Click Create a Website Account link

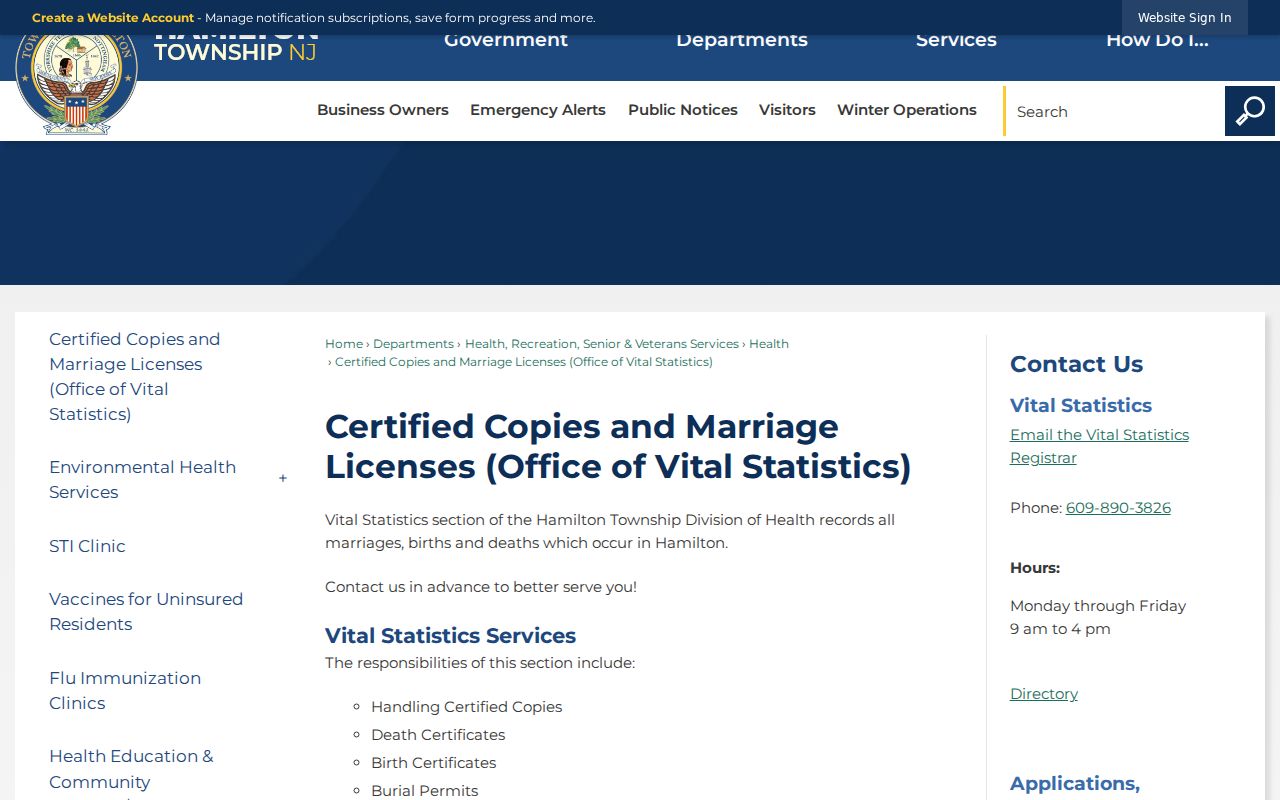click(x=113, y=18)
